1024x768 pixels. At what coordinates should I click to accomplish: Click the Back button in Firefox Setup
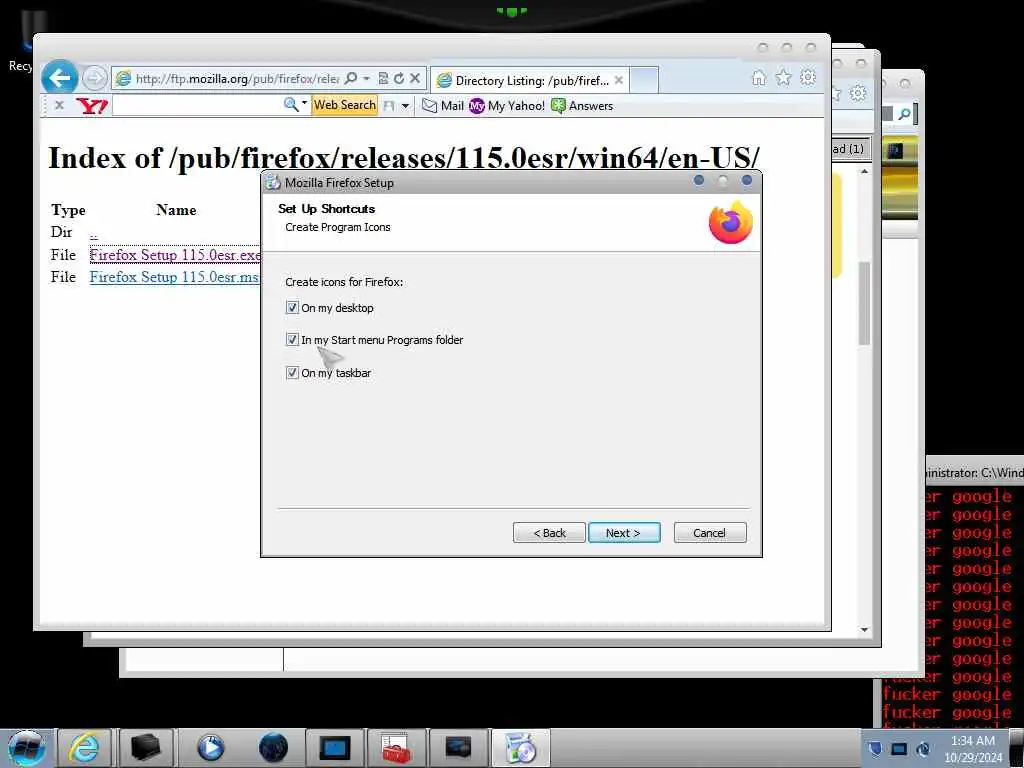(x=549, y=533)
